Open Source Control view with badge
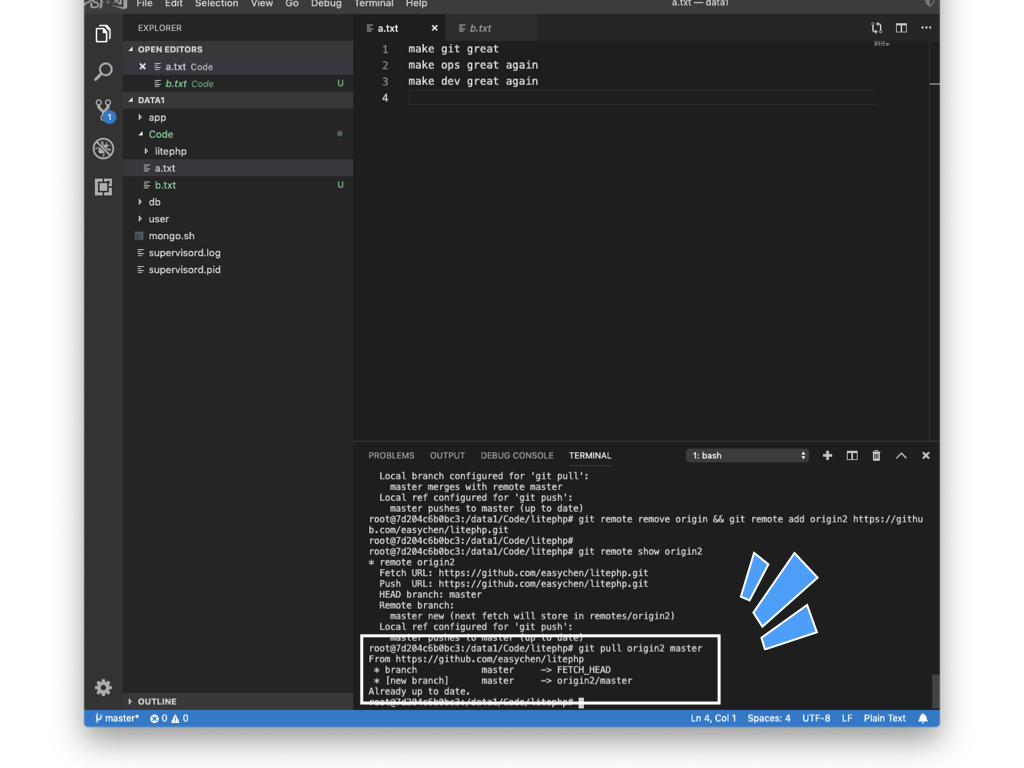This screenshot has width=1024, height=768. point(103,109)
